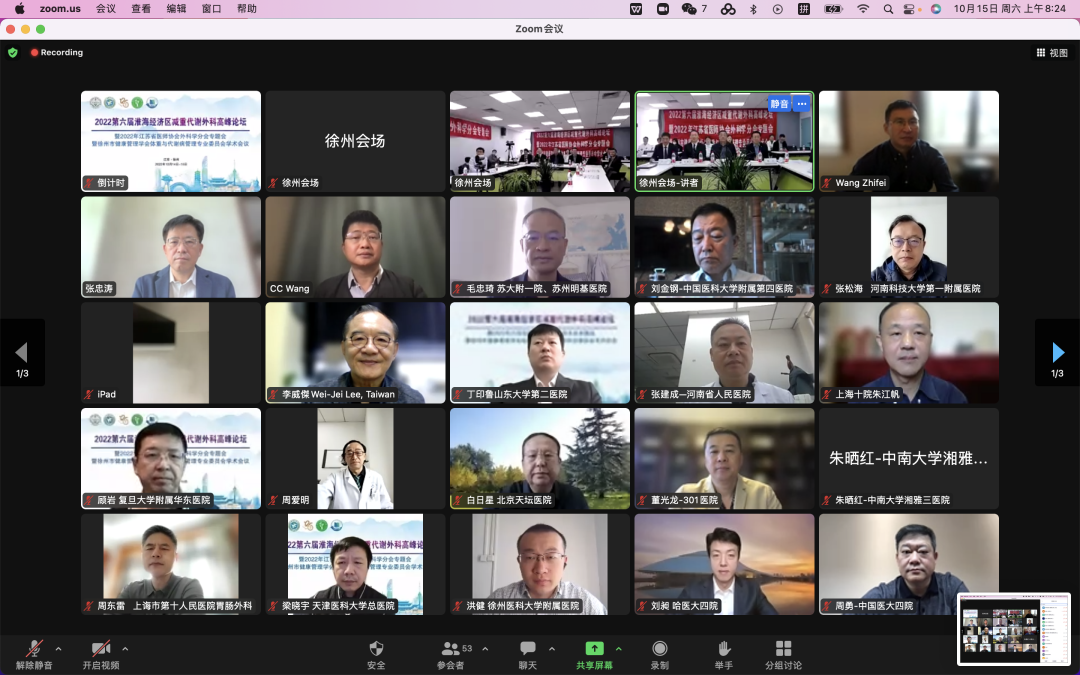Click the Security shield icon

[x=376, y=649]
